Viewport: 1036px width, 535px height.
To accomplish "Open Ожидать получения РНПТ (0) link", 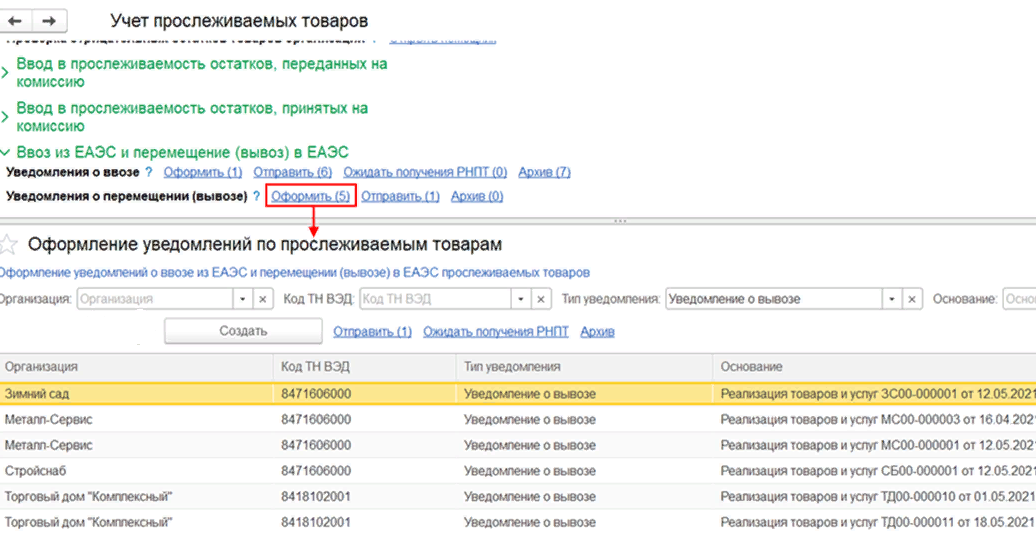I will click(x=425, y=173).
